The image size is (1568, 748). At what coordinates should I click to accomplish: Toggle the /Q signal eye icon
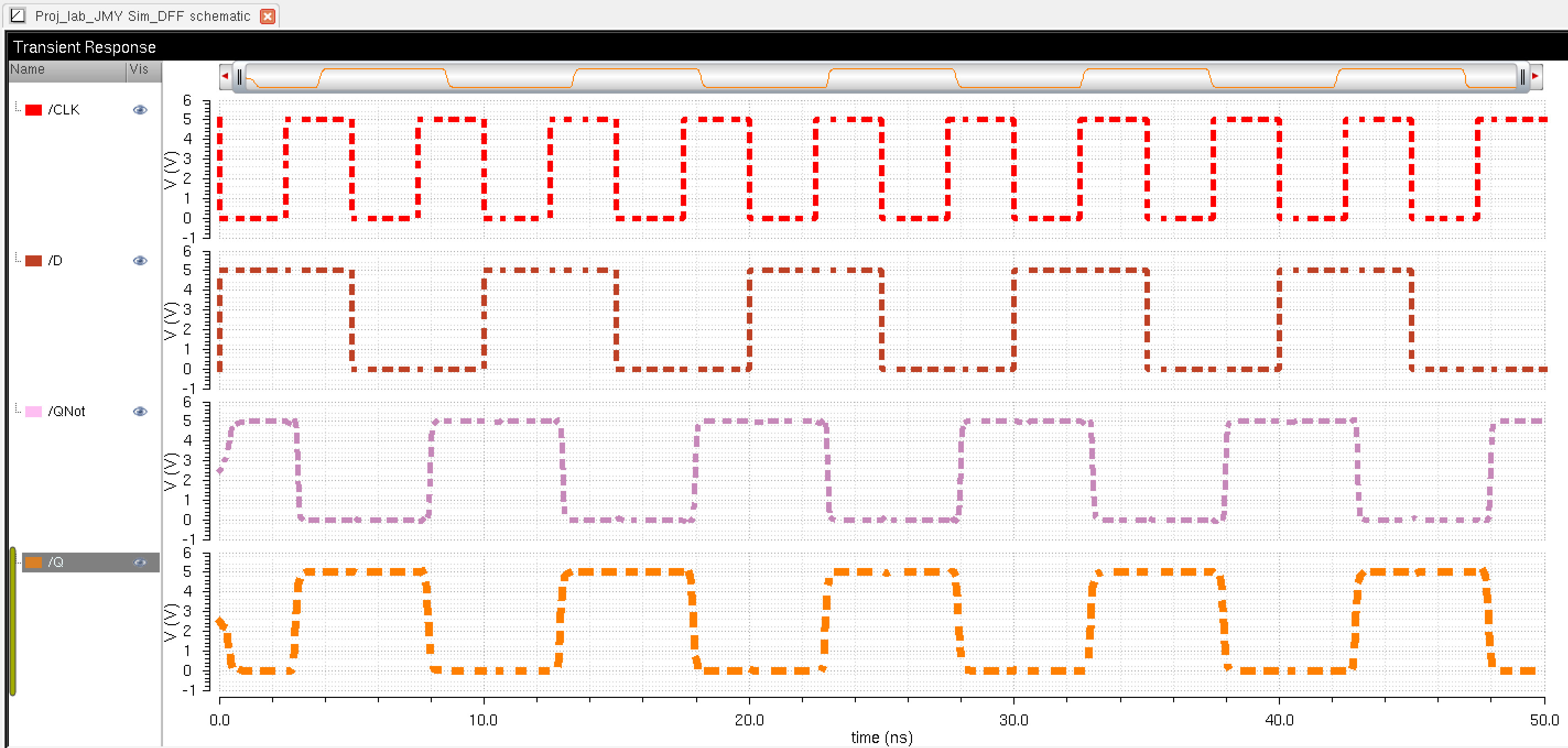tap(140, 563)
